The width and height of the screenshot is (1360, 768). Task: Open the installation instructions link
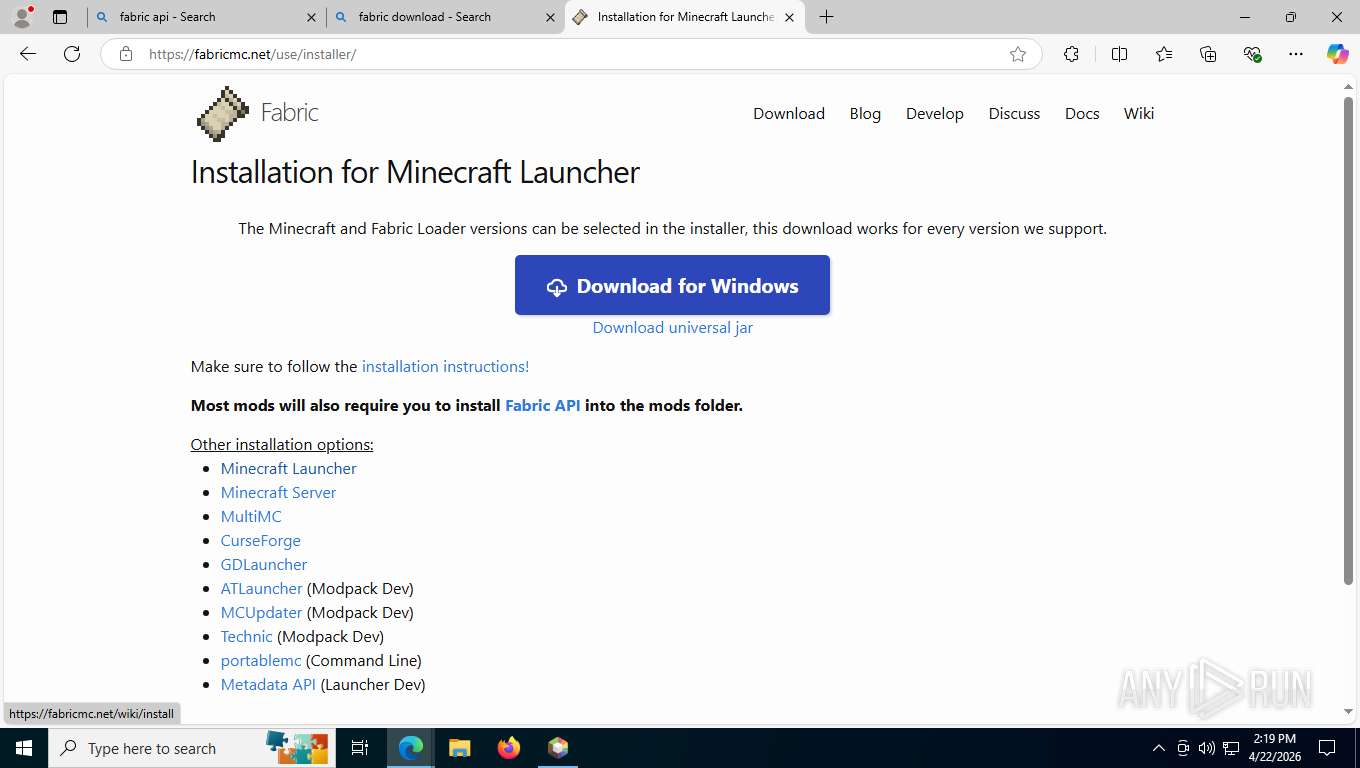[x=445, y=366]
